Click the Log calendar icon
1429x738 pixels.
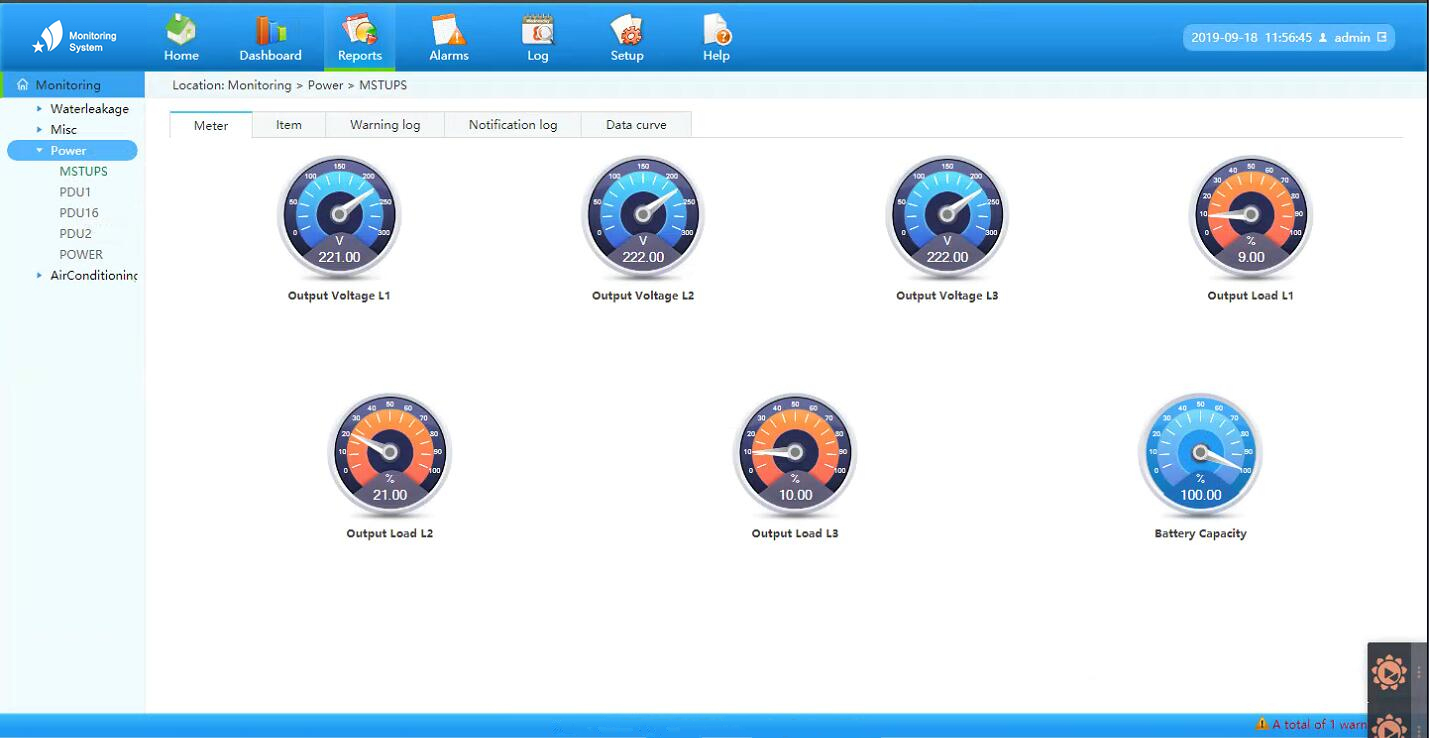538,31
